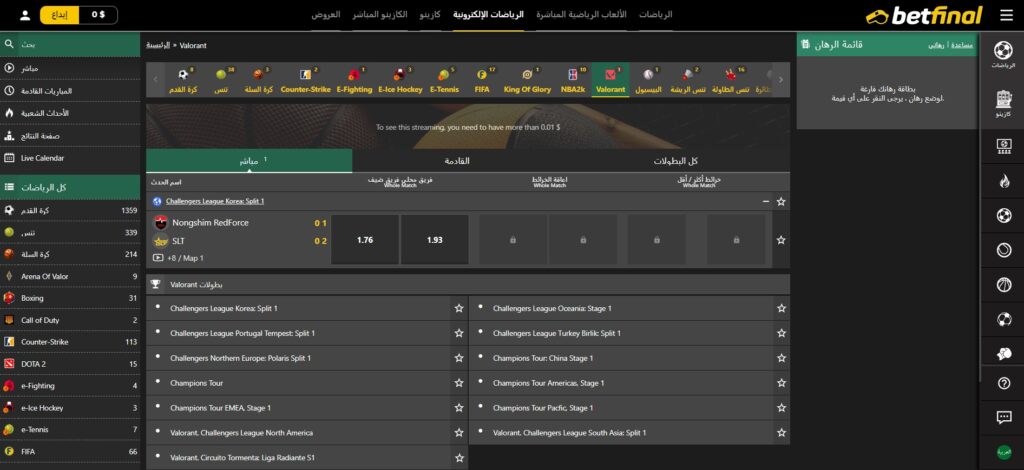Screen dimensions: 1024x470
Task: Open the live chat speech bubble icon
Action: (x=1004, y=417)
